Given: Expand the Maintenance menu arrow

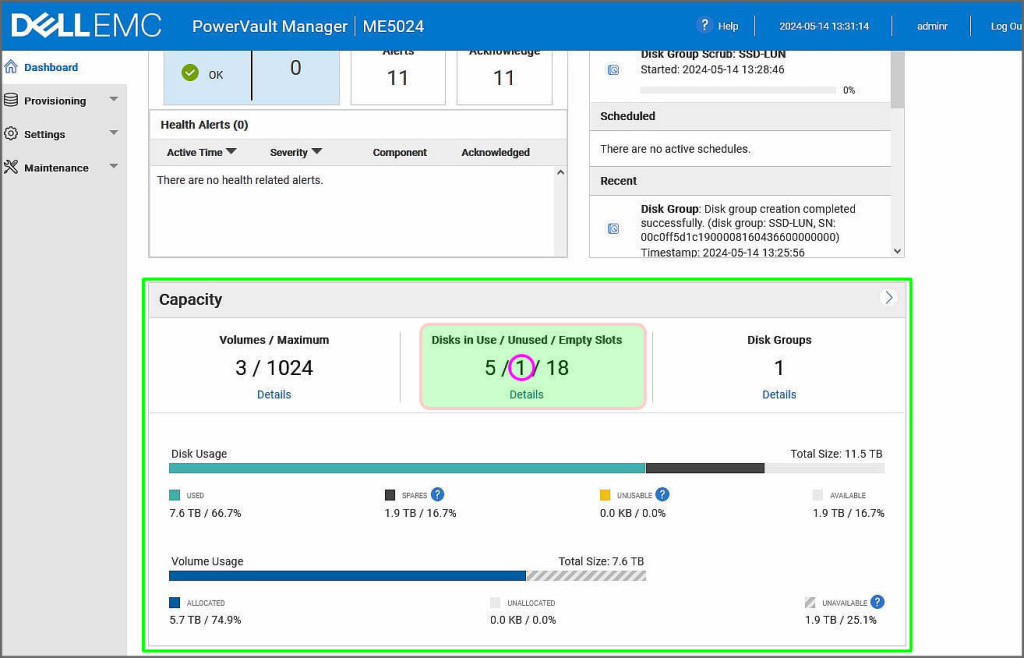Looking at the screenshot, I should point(113,166).
